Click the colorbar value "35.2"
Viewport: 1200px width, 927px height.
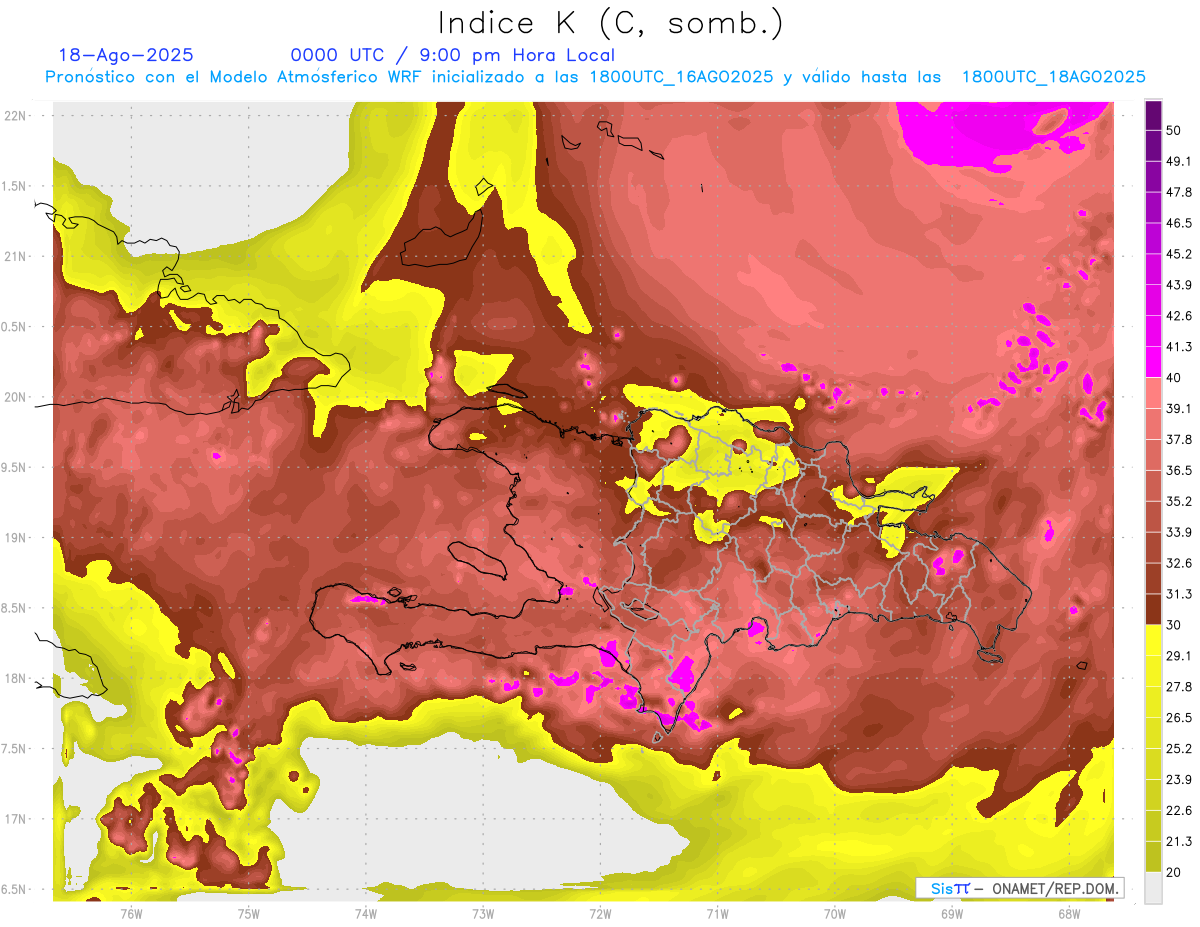click(x=1179, y=501)
